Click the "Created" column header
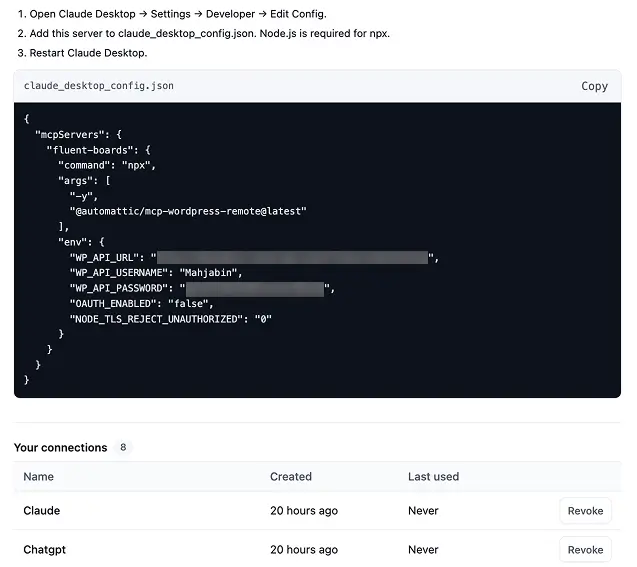The width and height of the screenshot is (637, 567). pos(291,476)
